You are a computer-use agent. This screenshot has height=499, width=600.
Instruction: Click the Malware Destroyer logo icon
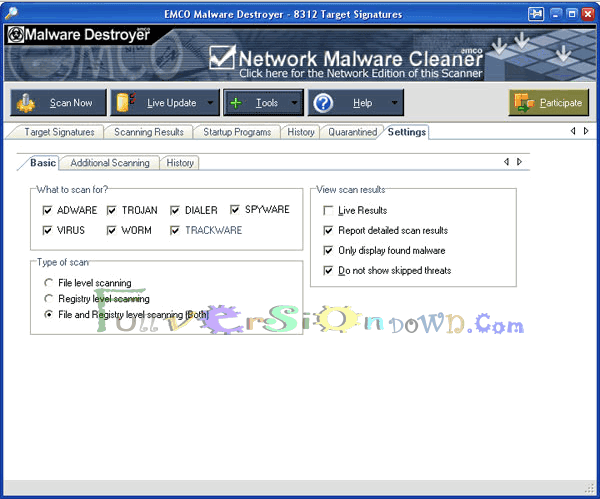(x=16, y=35)
